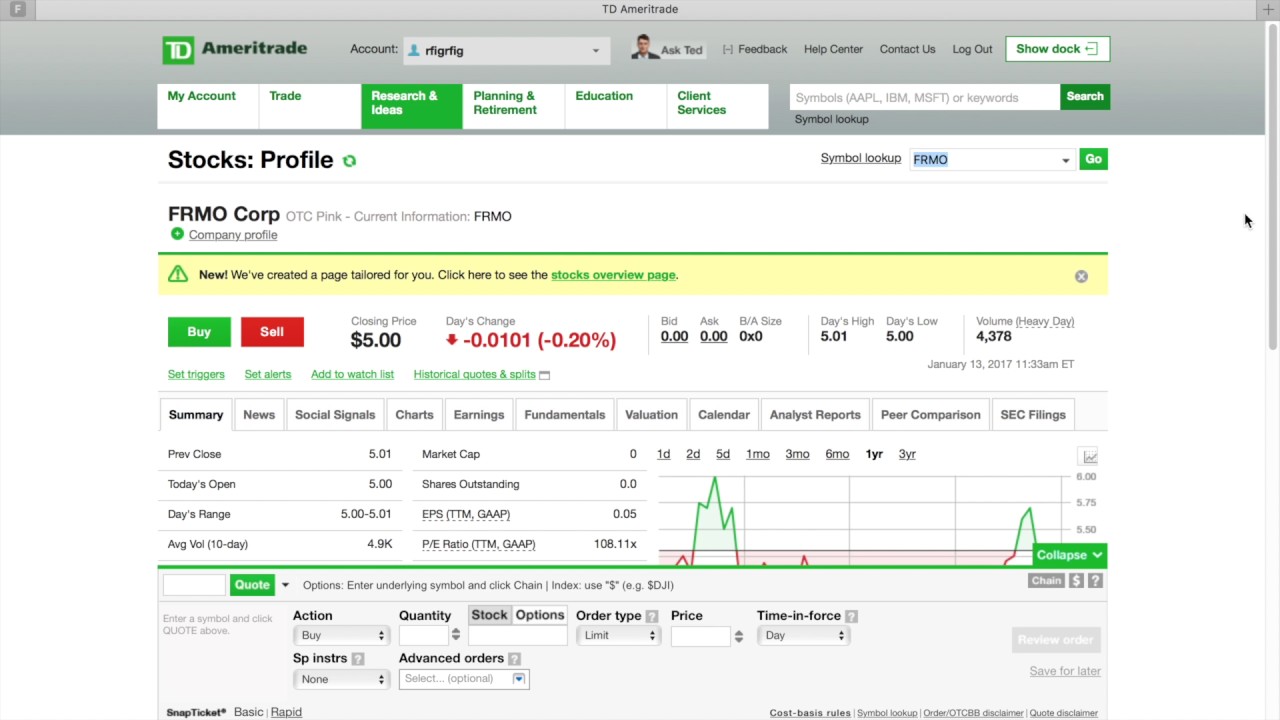Open help icon next to Advanced orders

click(x=514, y=659)
